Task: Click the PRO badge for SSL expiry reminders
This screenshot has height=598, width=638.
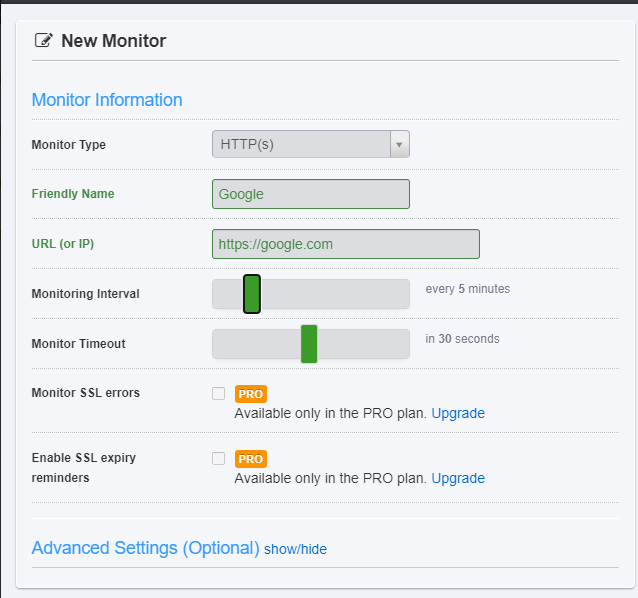Action: tap(250, 459)
